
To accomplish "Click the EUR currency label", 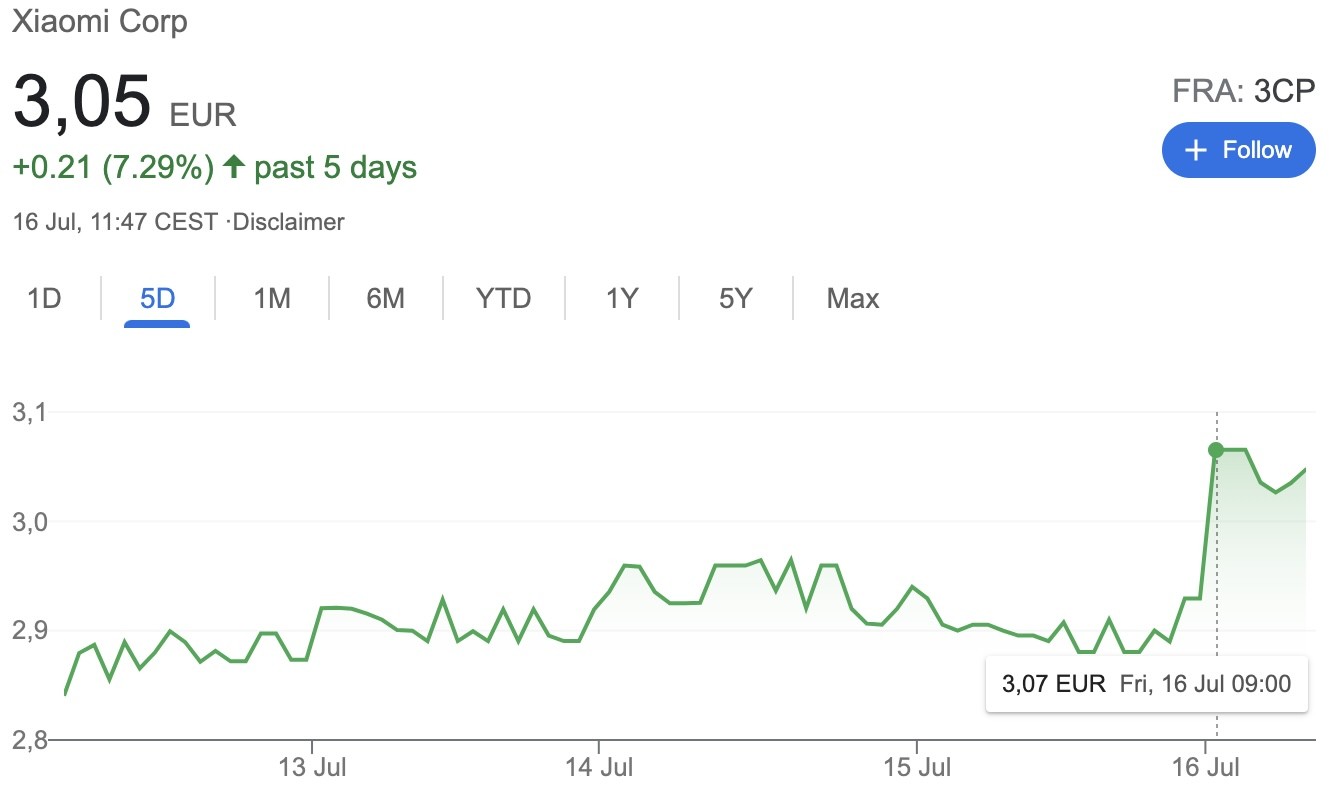I will pos(203,116).
